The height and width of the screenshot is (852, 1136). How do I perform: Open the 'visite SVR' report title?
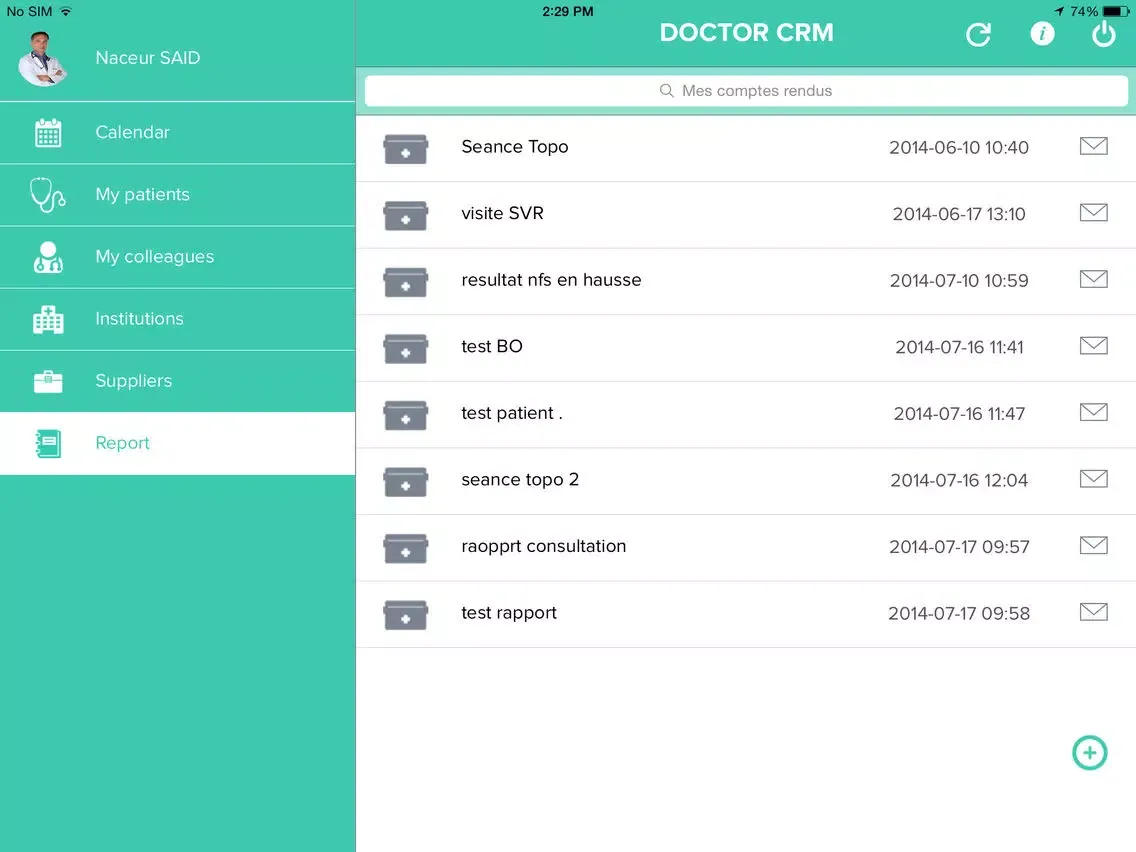(x=502, y=213)
